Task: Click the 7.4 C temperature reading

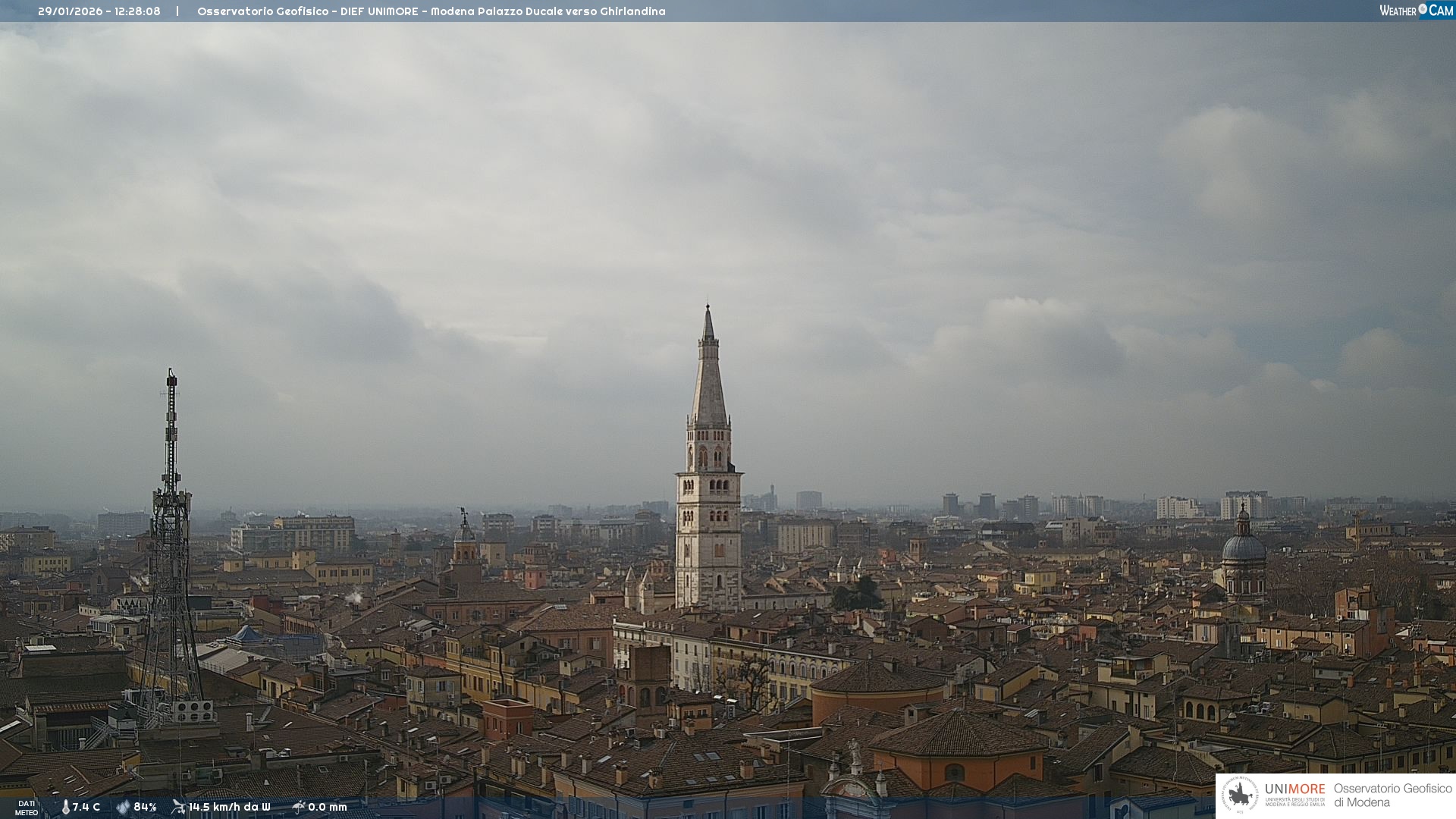Action: (x=86, y=807)
